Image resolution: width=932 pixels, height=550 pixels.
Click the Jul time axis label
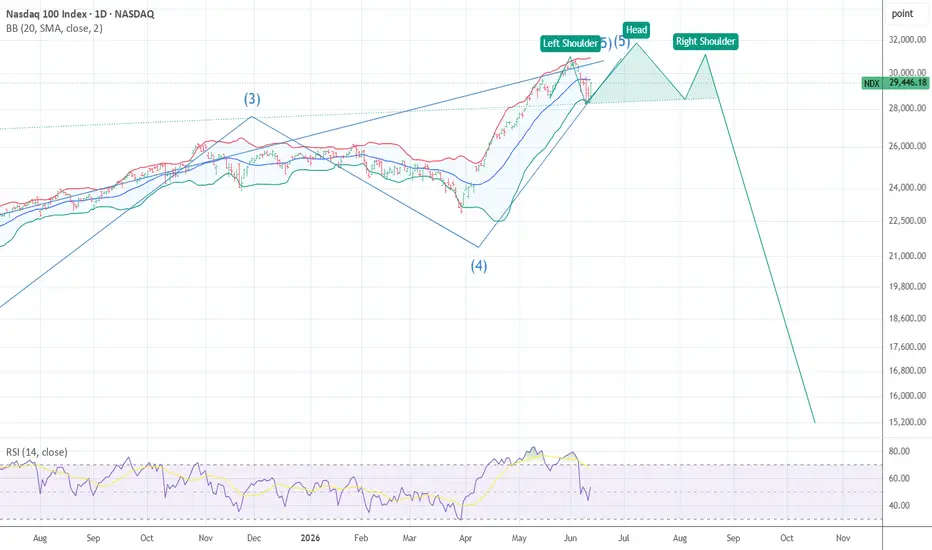(x=624, y=538)
